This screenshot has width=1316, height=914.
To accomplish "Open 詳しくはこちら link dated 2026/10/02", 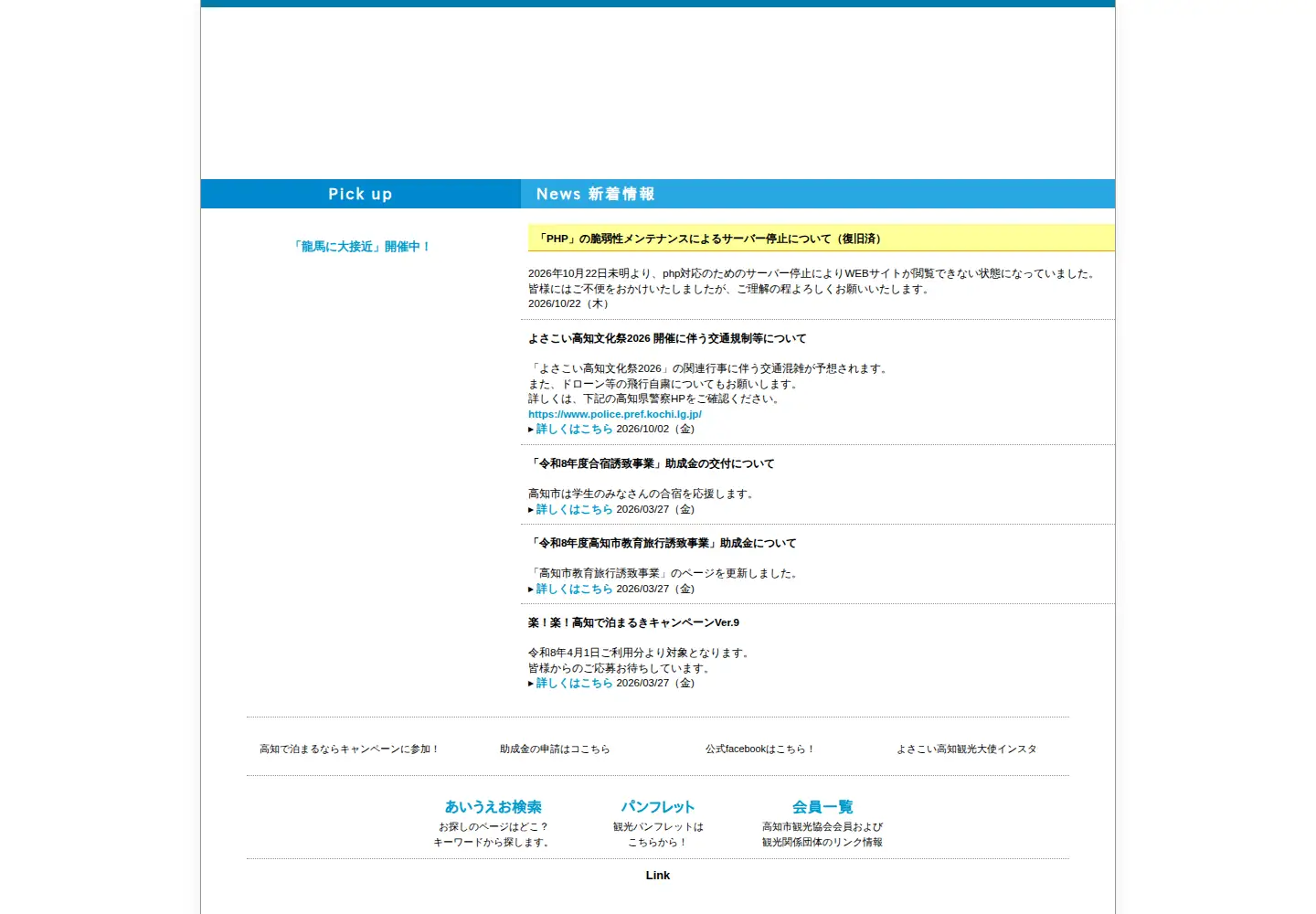I will pyautogui.click(x=574, y=429).
